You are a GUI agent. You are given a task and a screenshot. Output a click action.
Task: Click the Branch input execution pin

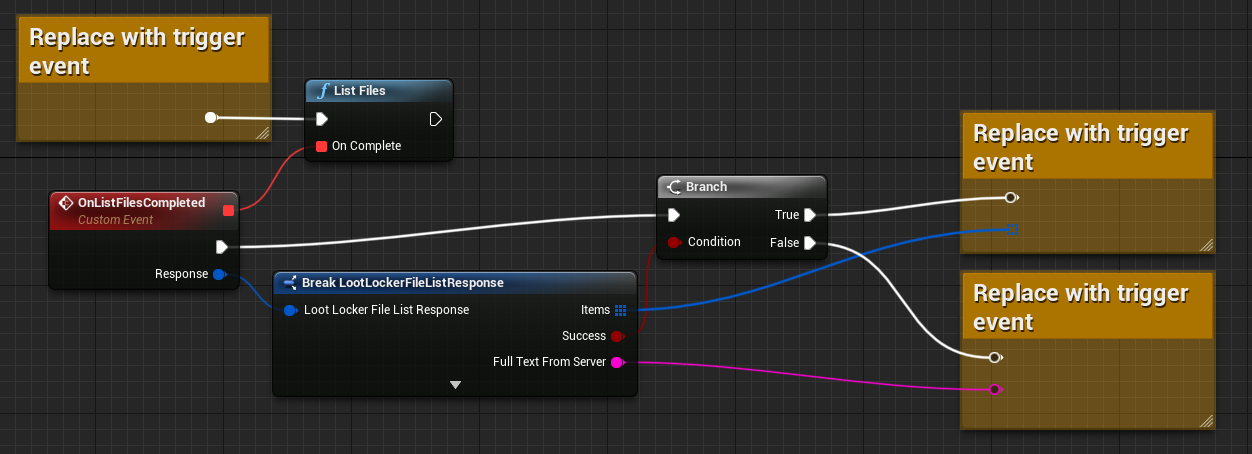pos(674,215)
